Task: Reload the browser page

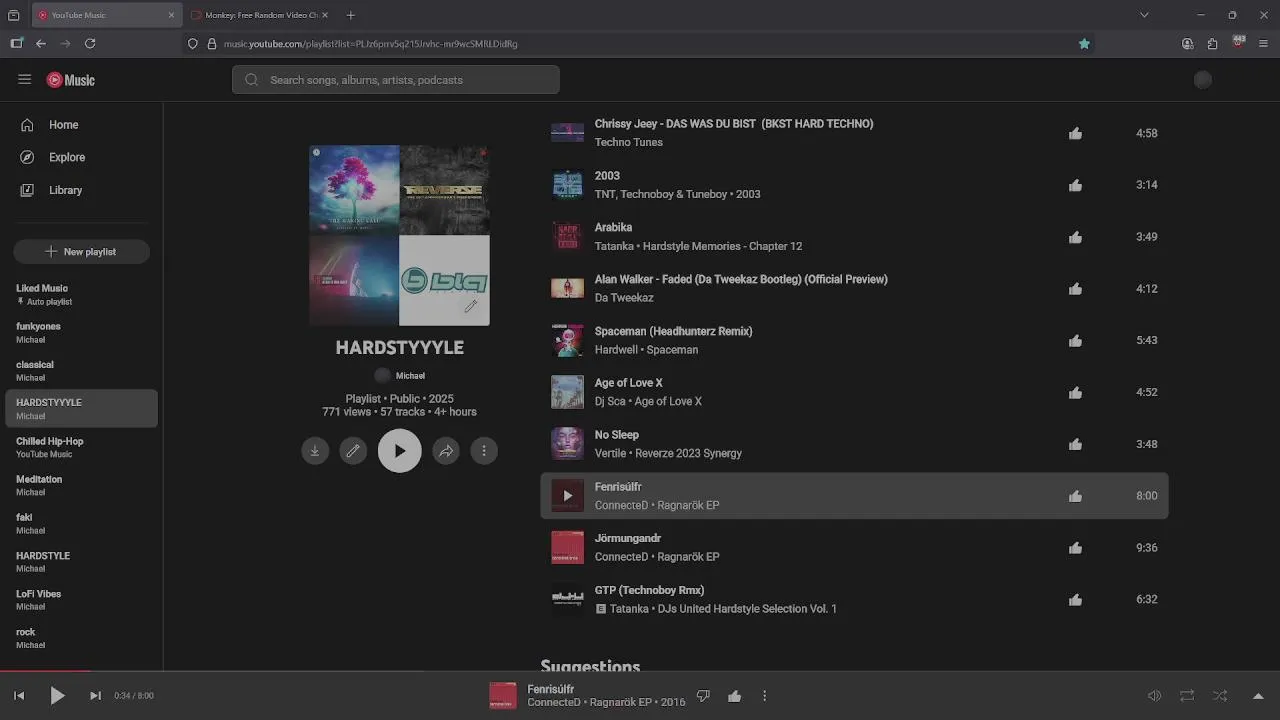Action: pos(90,44)
